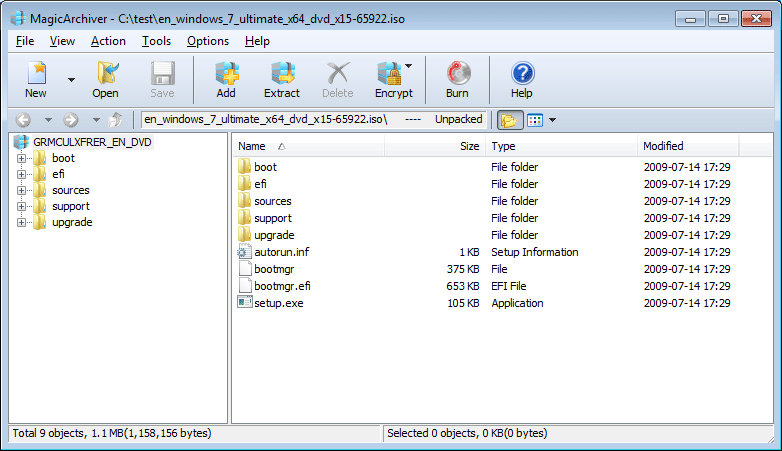Screen dimensions: 782x451
Task: Click the Burn disc toolbar icon
Action: (458, 74)
